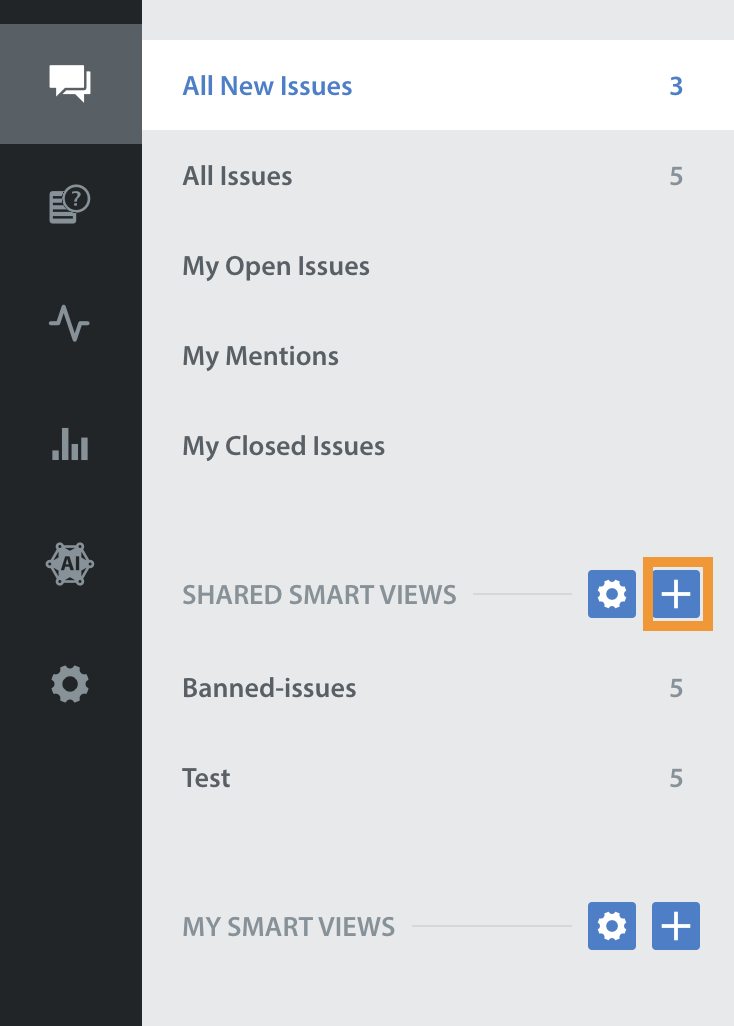
Task: Click the Shared Smart Views section header
Action: (x=319, y=595)
